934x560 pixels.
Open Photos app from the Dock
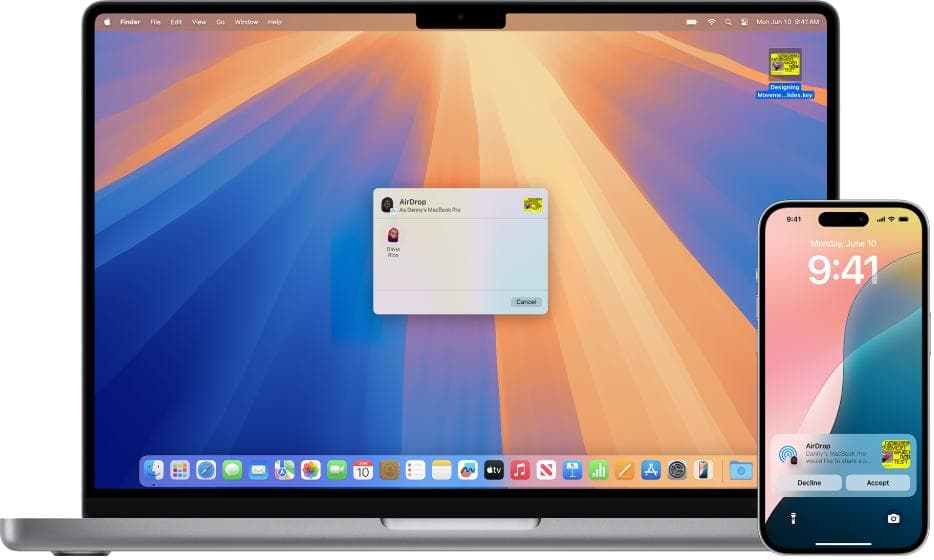tap(311, 470)
